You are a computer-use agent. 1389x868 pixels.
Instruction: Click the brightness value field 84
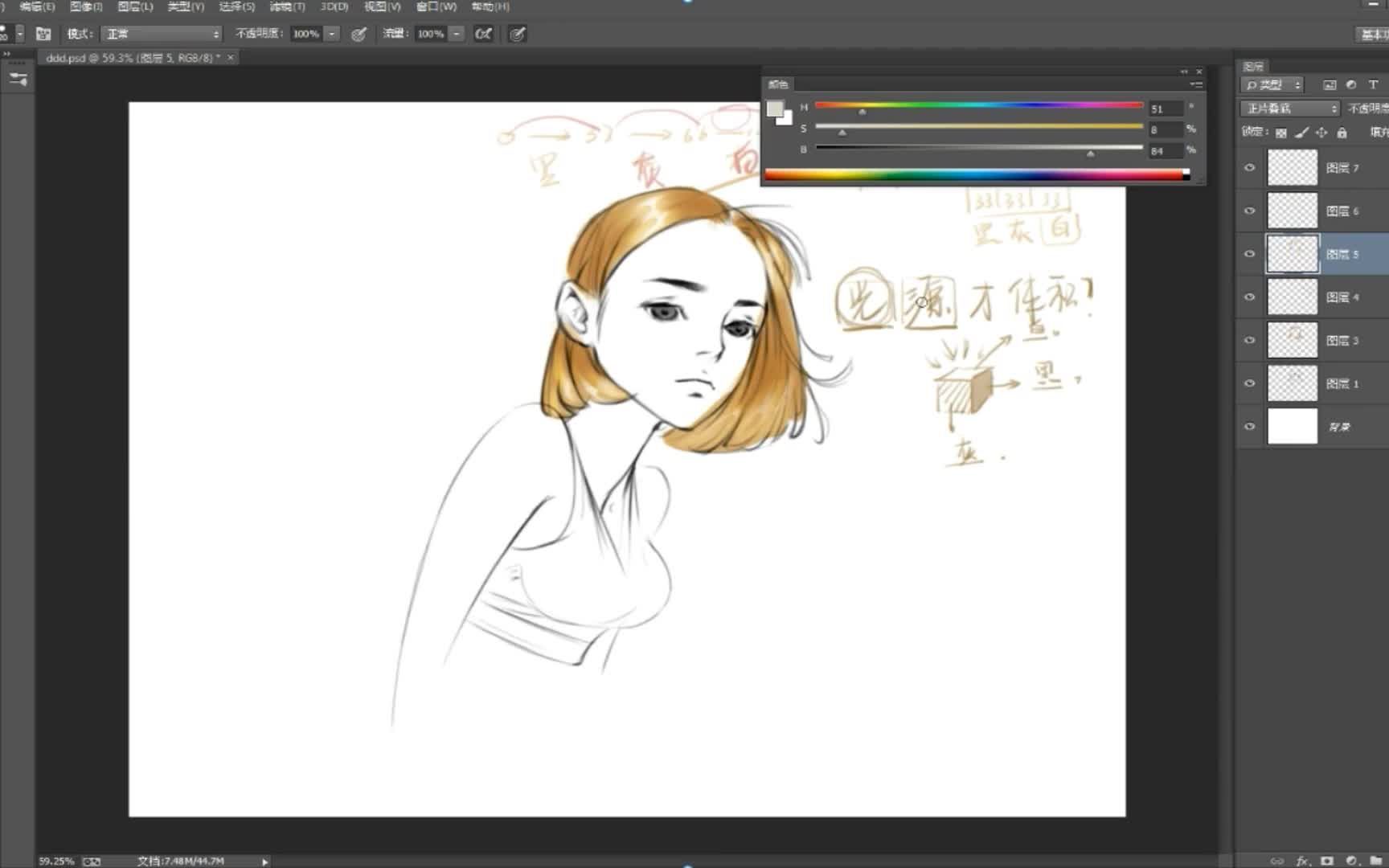coord(1166,151)
